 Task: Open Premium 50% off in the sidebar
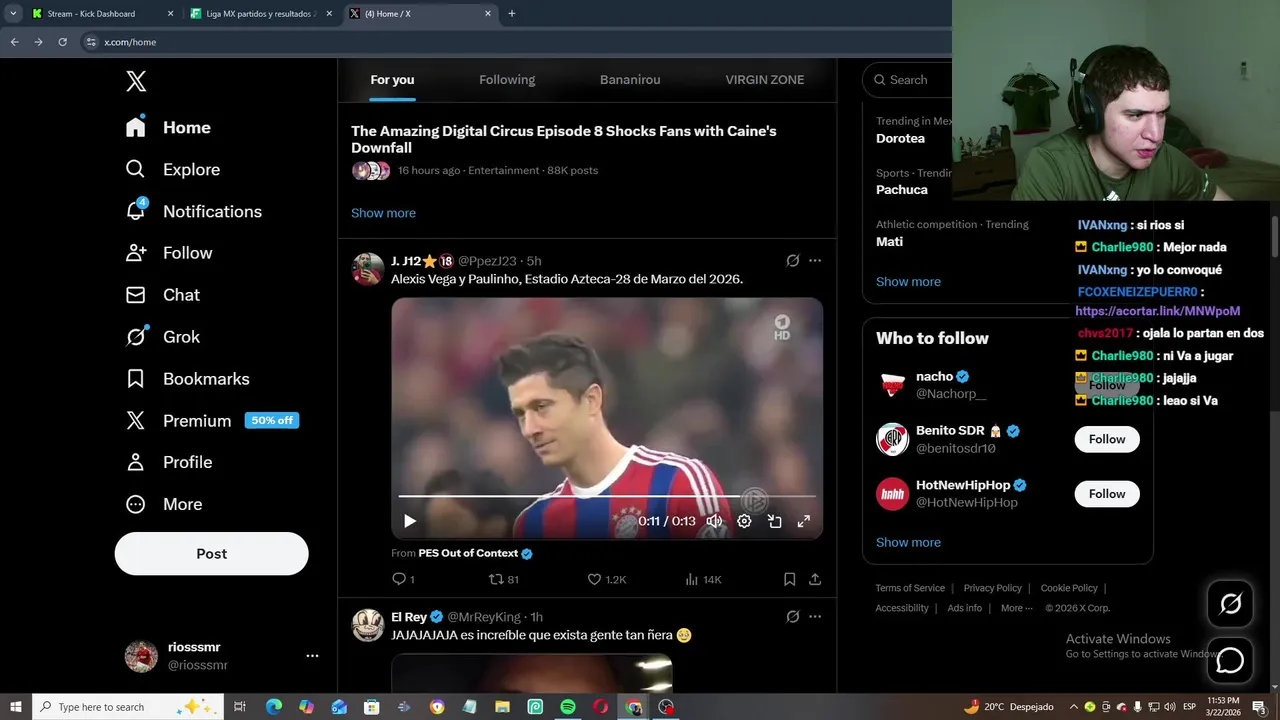pyautogui.click(x=212, y=421)
